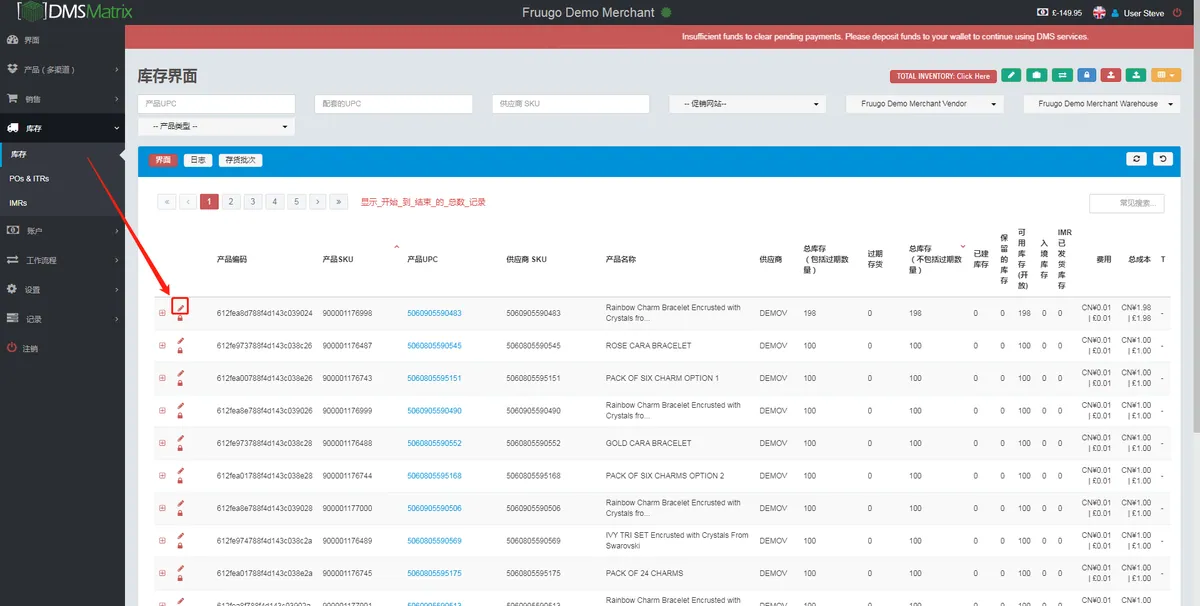The image size is (1200, 606).
Task: Open UPC link 5060805590545
Action: tap(434, 346)
